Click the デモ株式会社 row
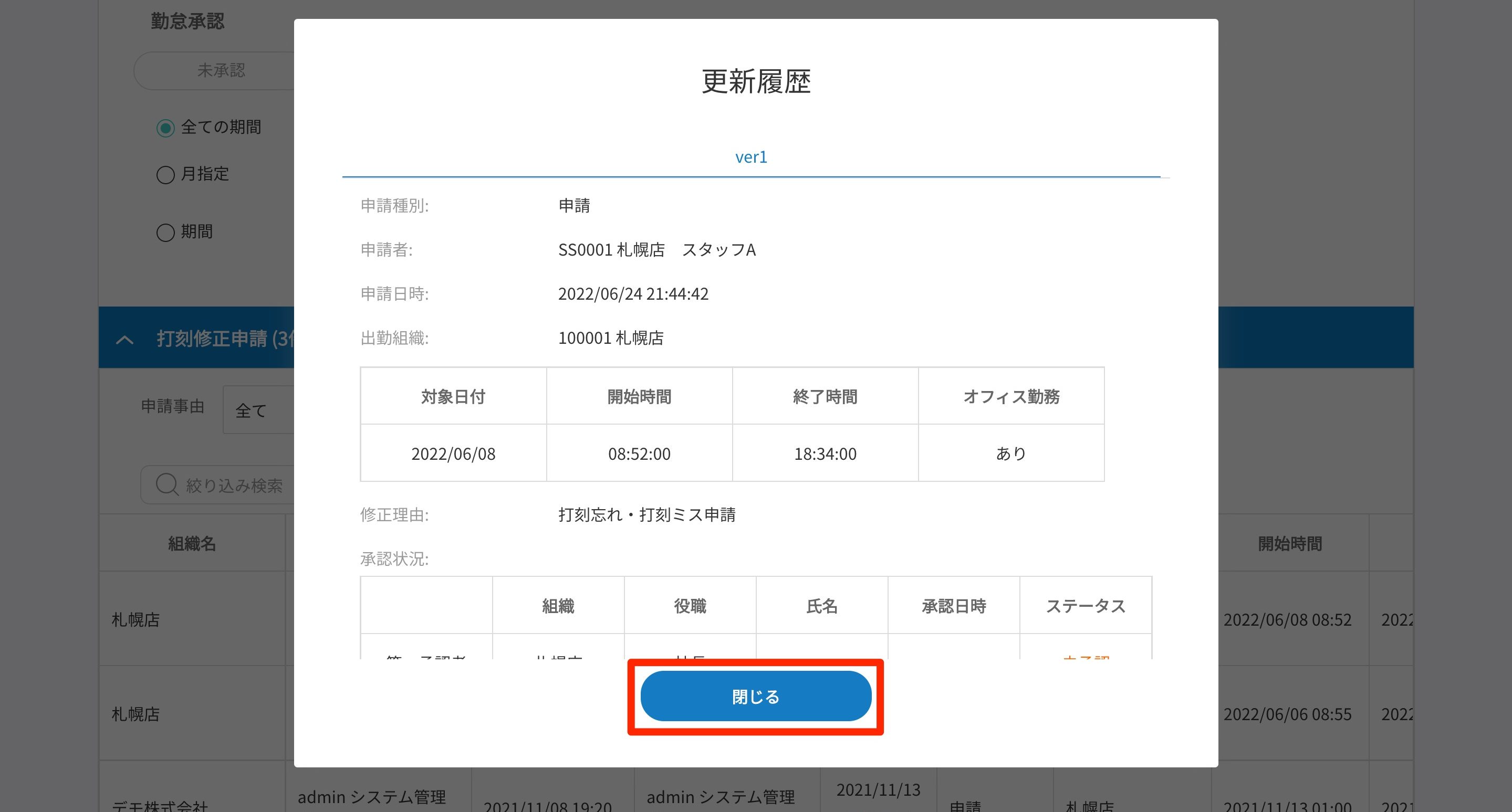1512x812 pixels. coord(160,805)
